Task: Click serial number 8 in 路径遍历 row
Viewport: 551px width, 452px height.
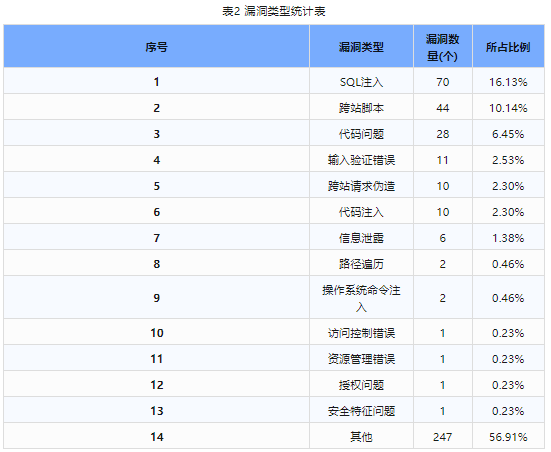Action: (156, 264)
